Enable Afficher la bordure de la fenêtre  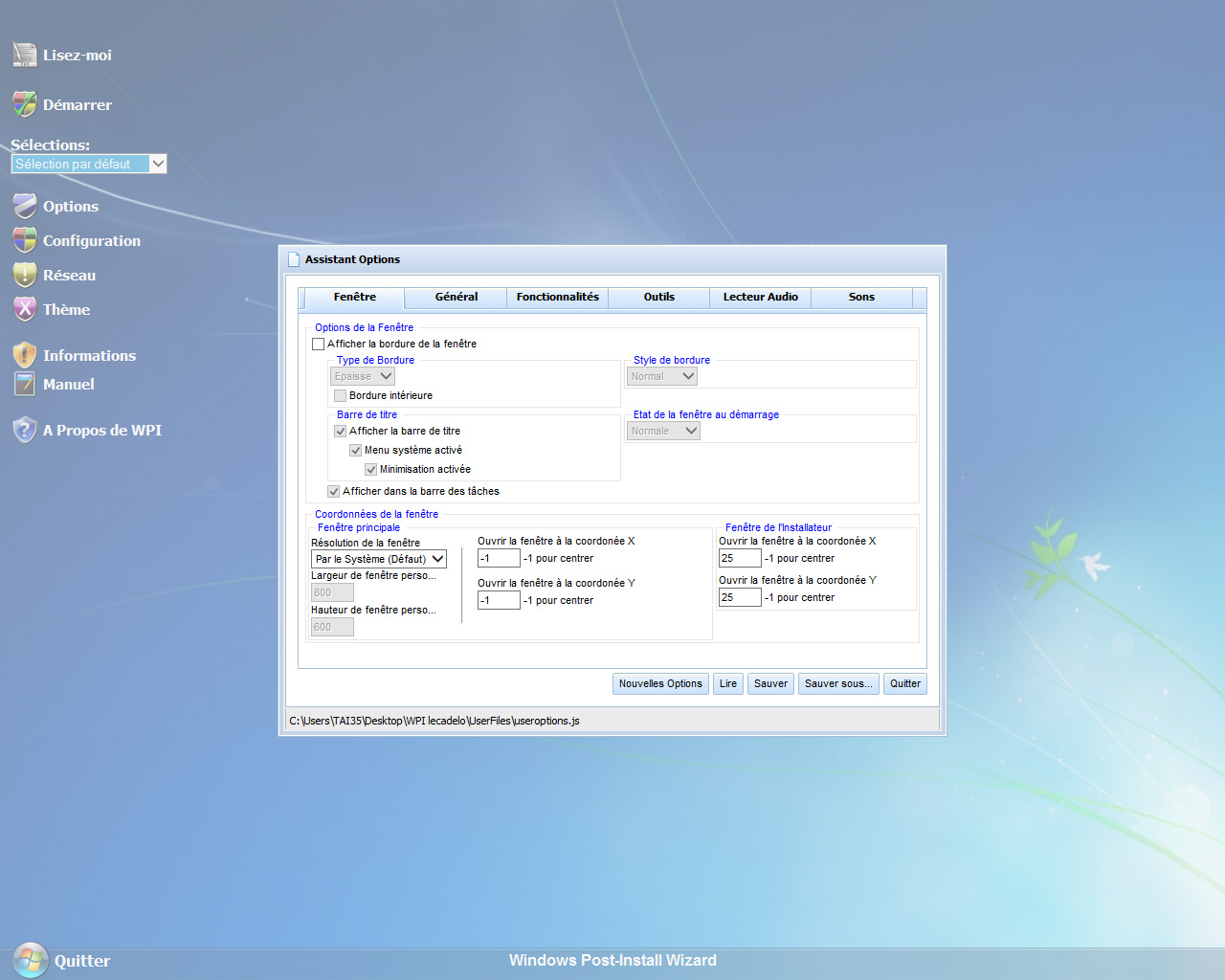[319, 344]
